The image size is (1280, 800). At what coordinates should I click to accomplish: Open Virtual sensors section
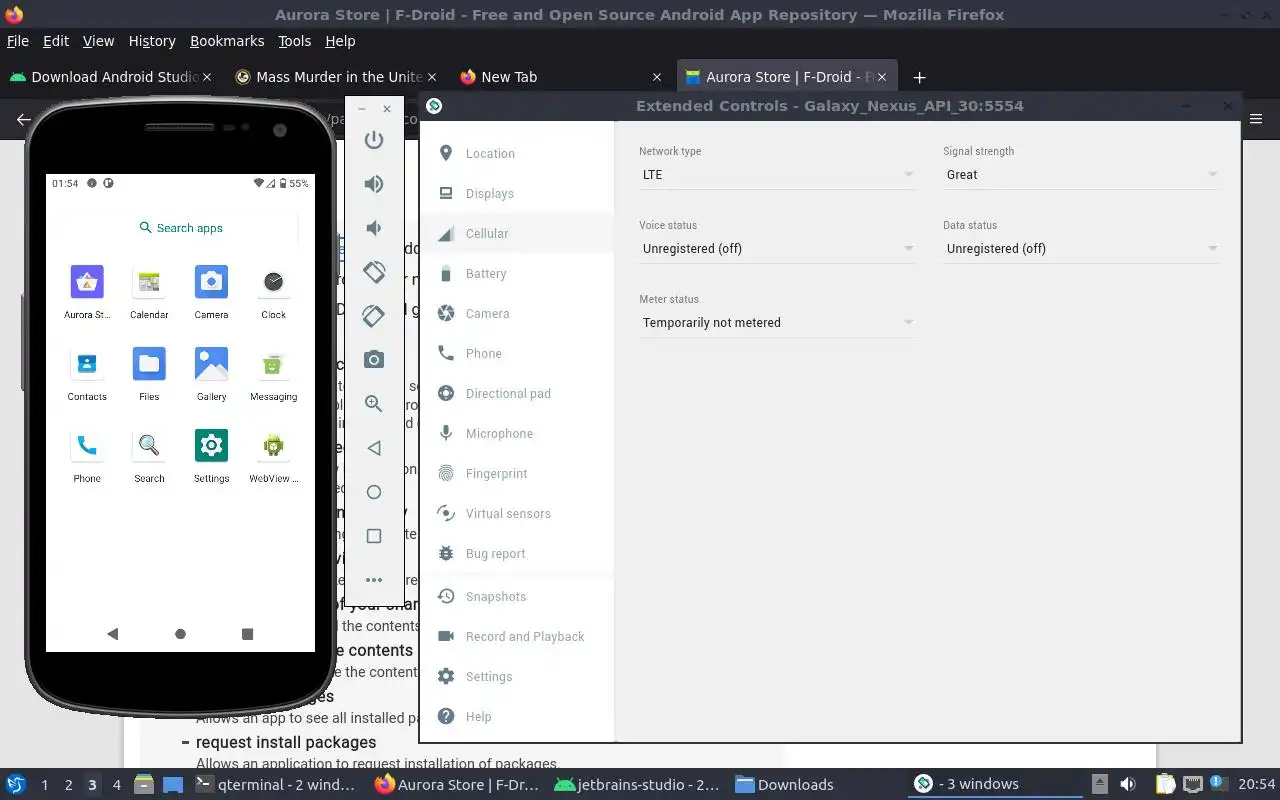coord(517,513)
